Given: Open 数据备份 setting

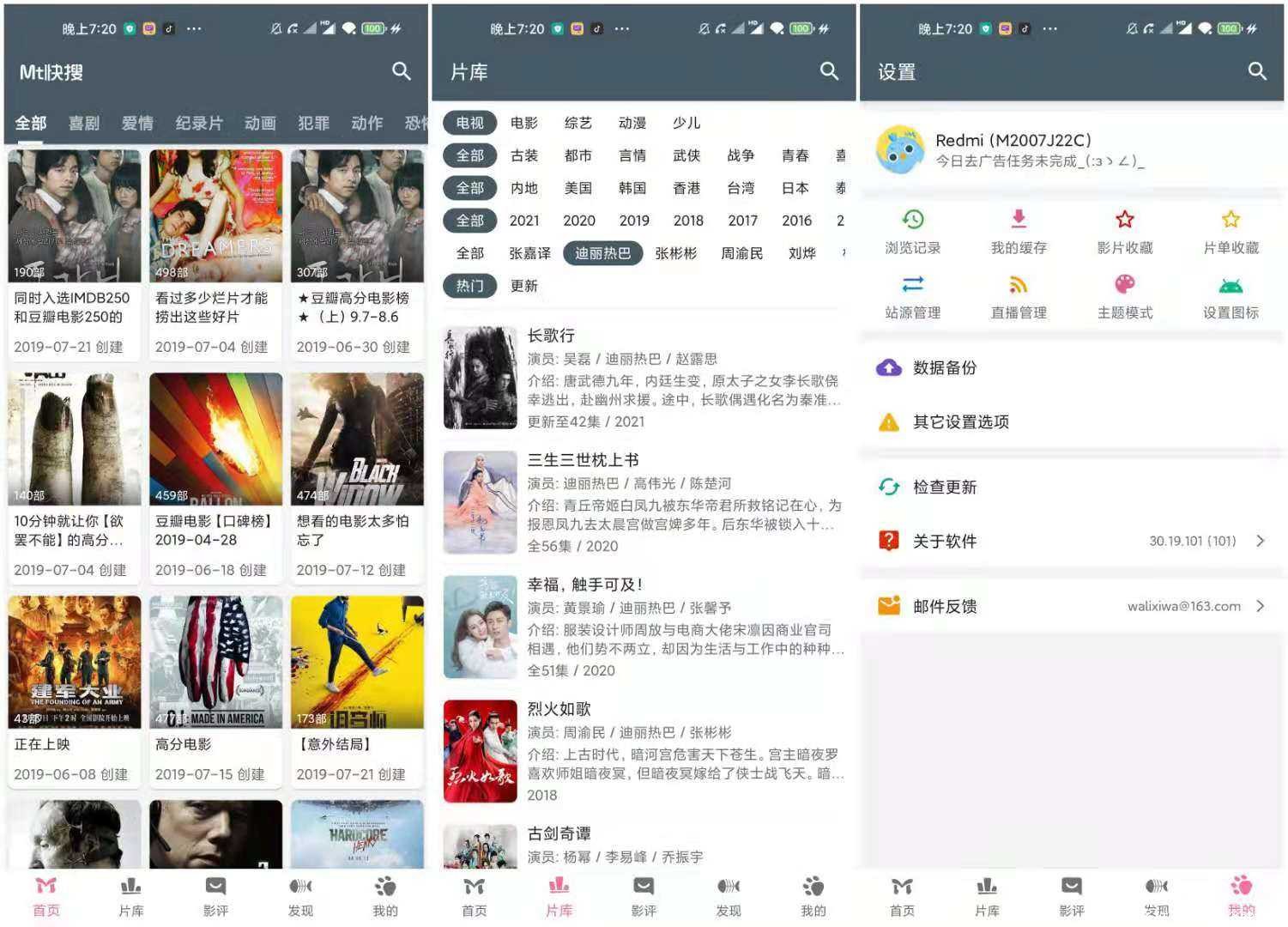Looking at the screenshot, I should coord(1072,367).
